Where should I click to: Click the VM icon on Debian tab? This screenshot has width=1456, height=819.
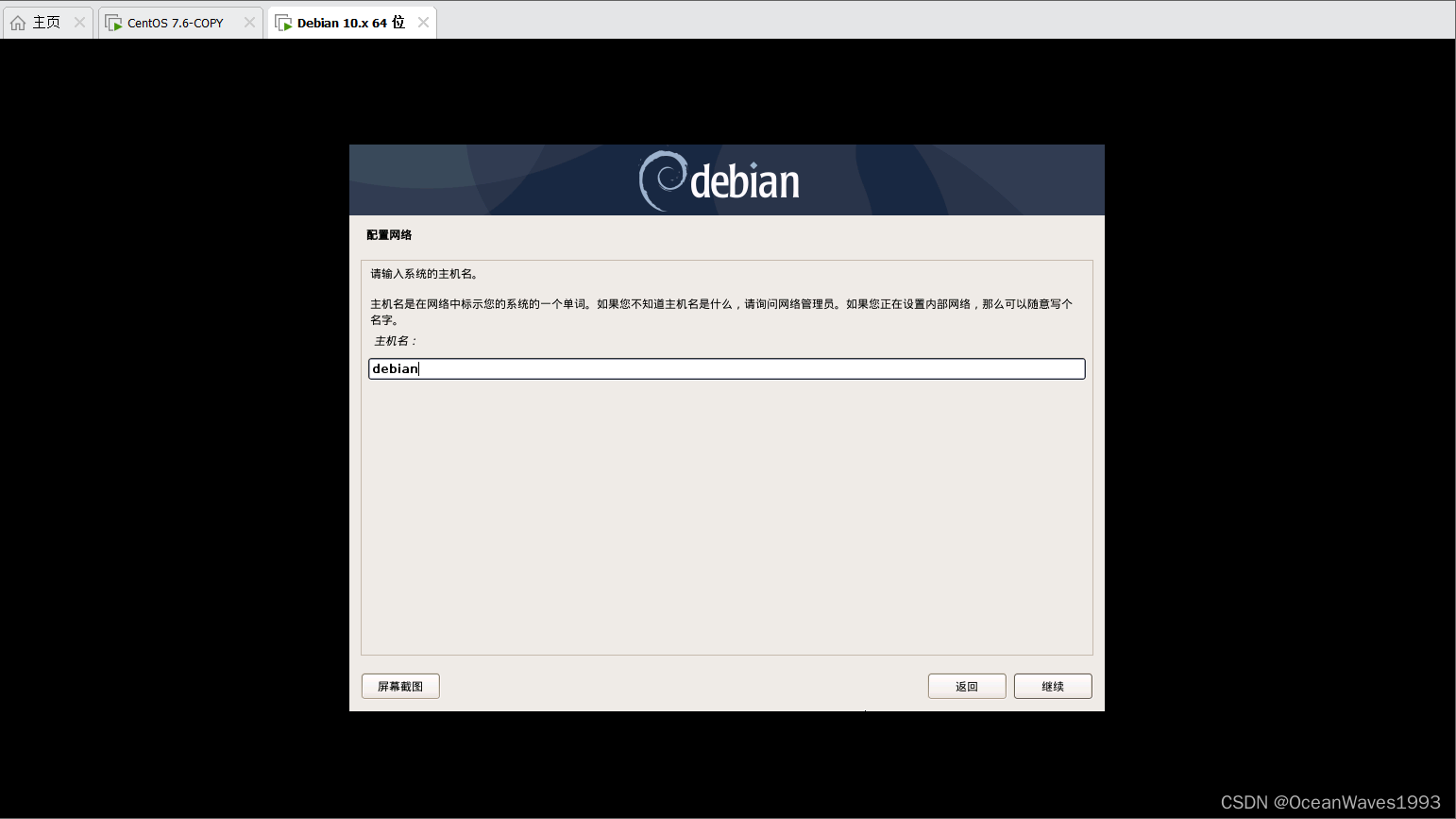(x=283, y=23)
